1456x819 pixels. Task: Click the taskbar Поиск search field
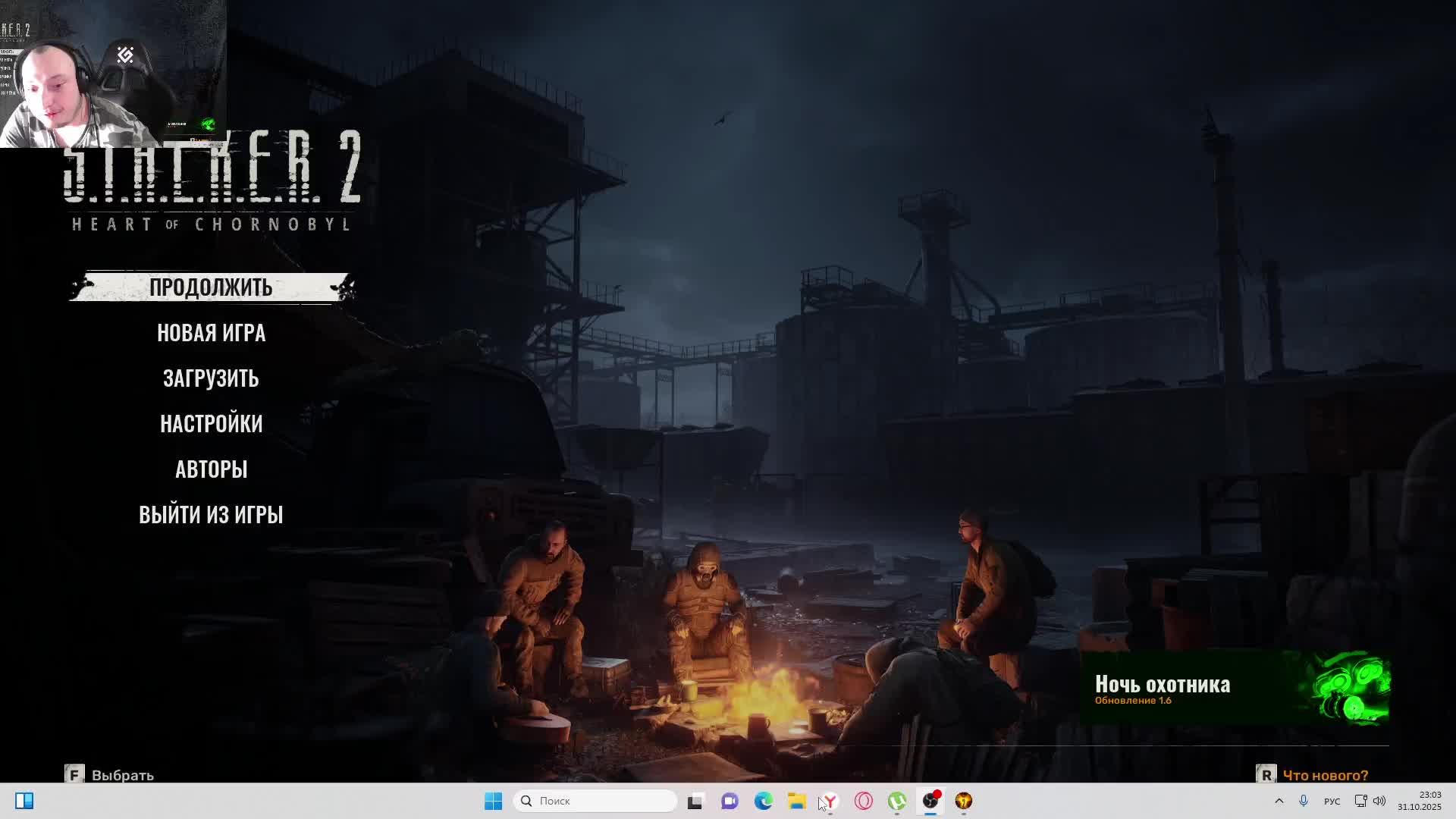(x=595, y=801)
